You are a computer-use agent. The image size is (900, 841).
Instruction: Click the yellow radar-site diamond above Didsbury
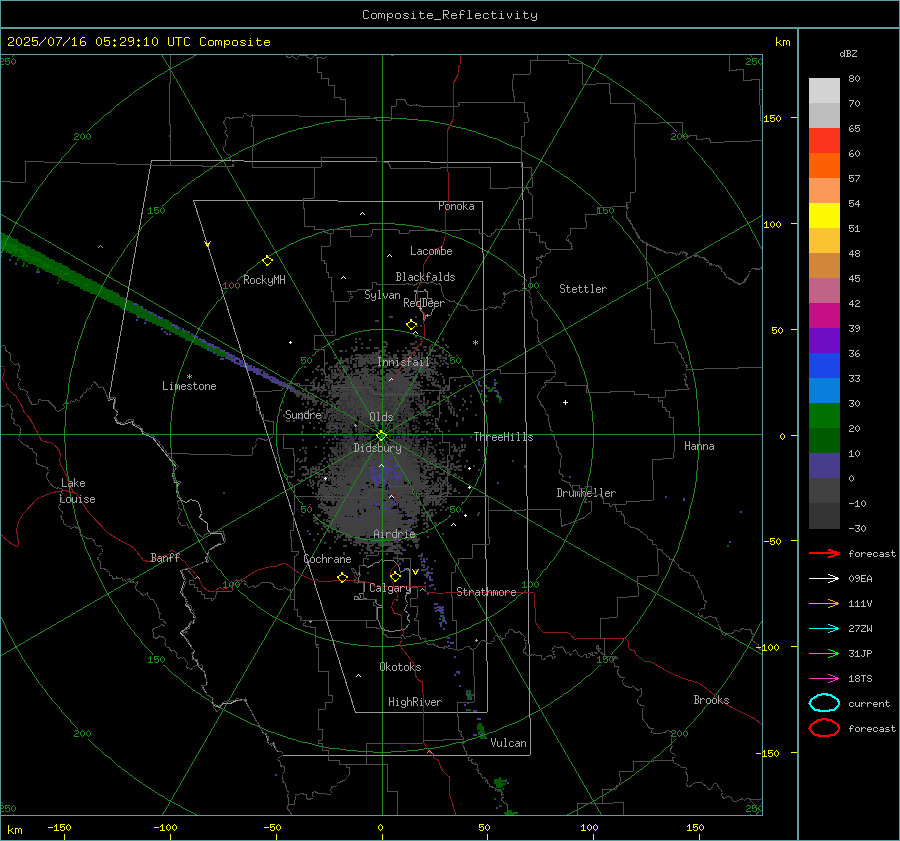click(x=381, y=436)
